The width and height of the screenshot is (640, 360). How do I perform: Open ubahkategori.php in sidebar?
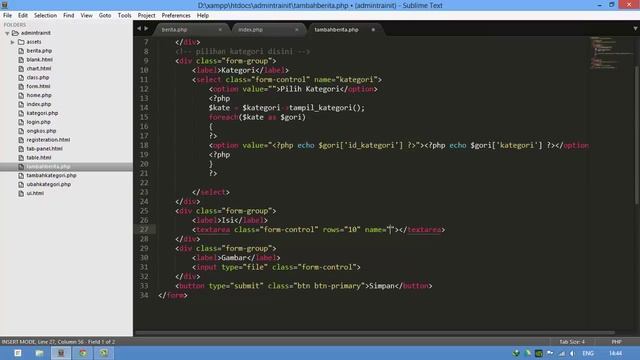pyautogui.click(x=49, y=185)
